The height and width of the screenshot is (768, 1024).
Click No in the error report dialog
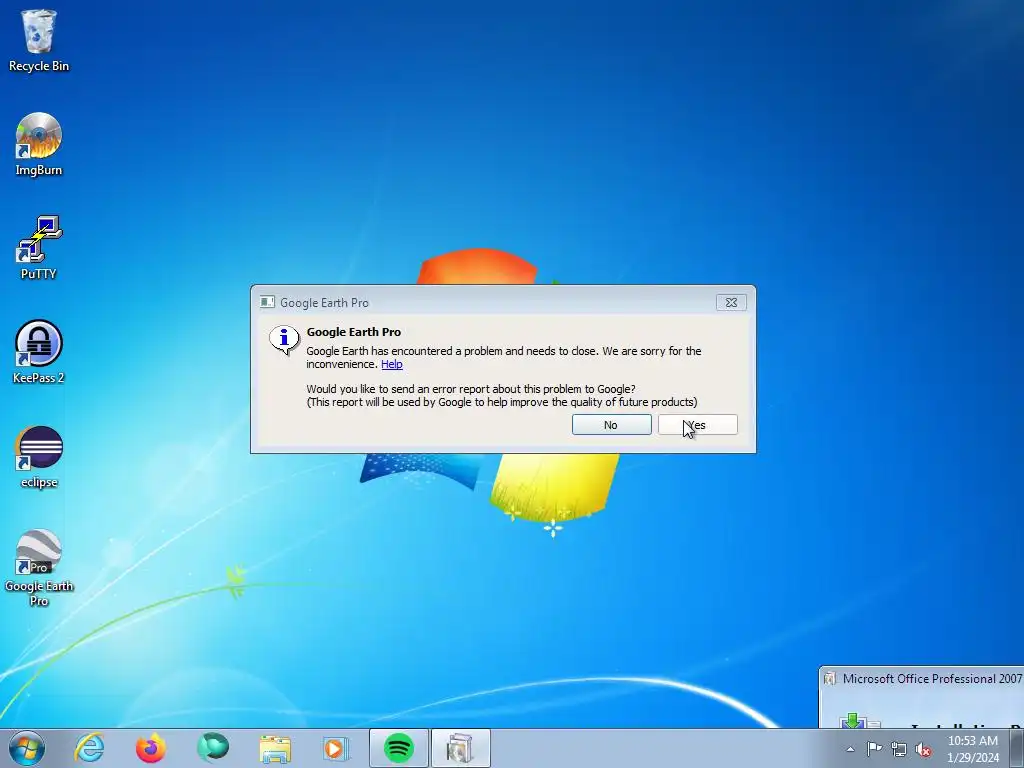[x=611, y=424]
